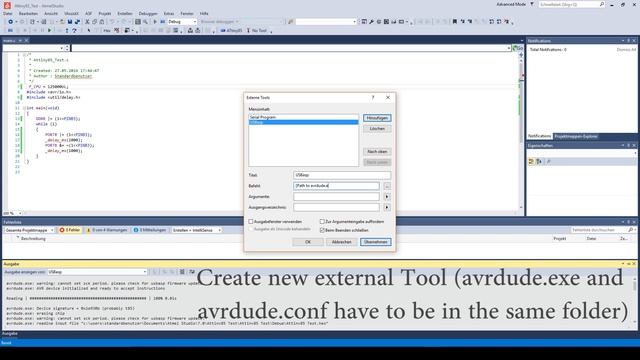Click the Copy toolbar icon

(x=94, y=22)
